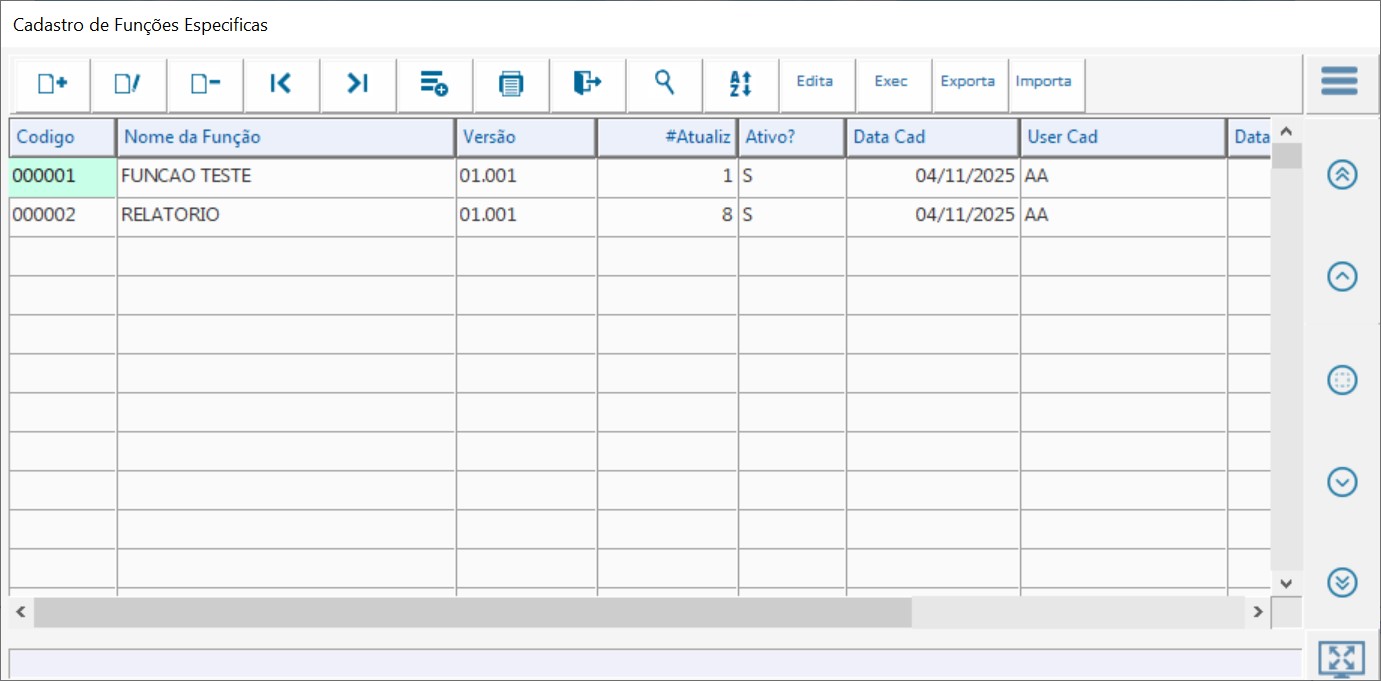Click the A-Z sort icon

coord(740,83)
